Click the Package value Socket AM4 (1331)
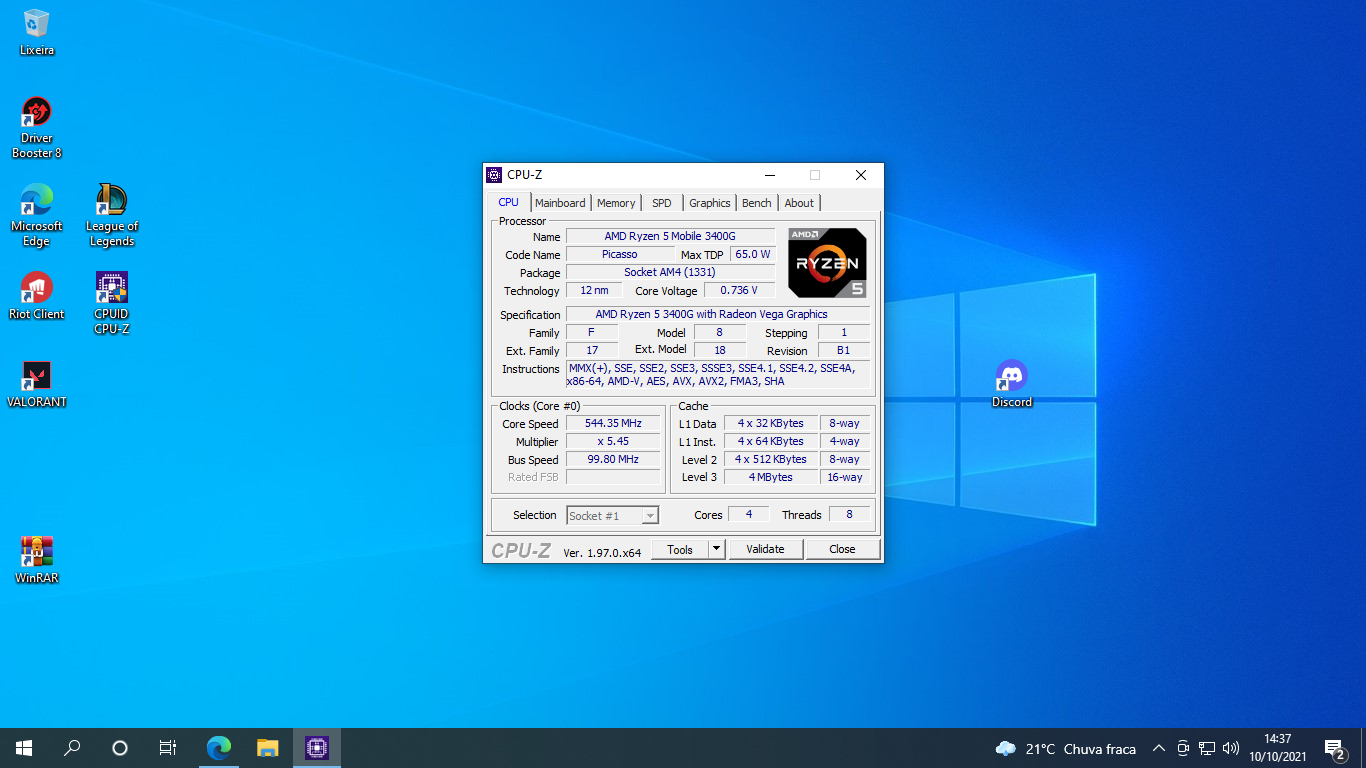The height and width of the screenshot is (768, 1366). point(670,272)
